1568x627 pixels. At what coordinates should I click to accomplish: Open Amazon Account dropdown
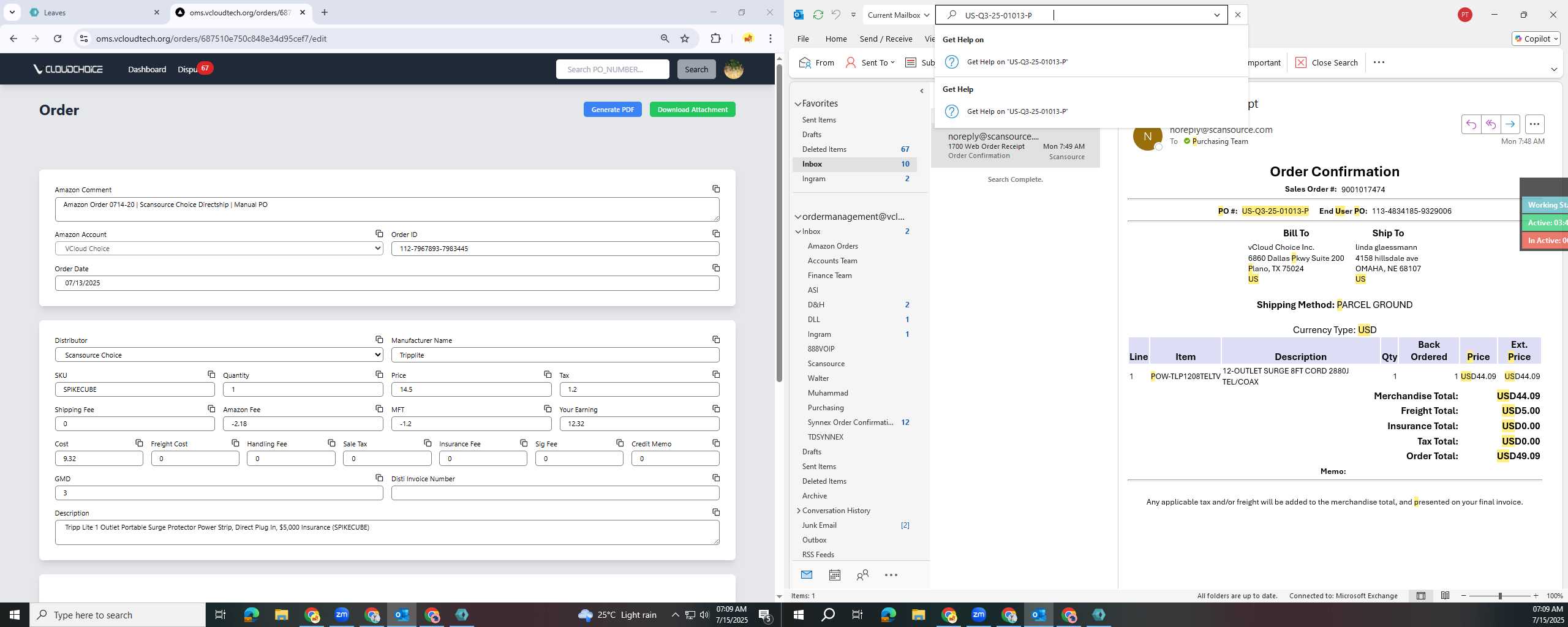219,249
